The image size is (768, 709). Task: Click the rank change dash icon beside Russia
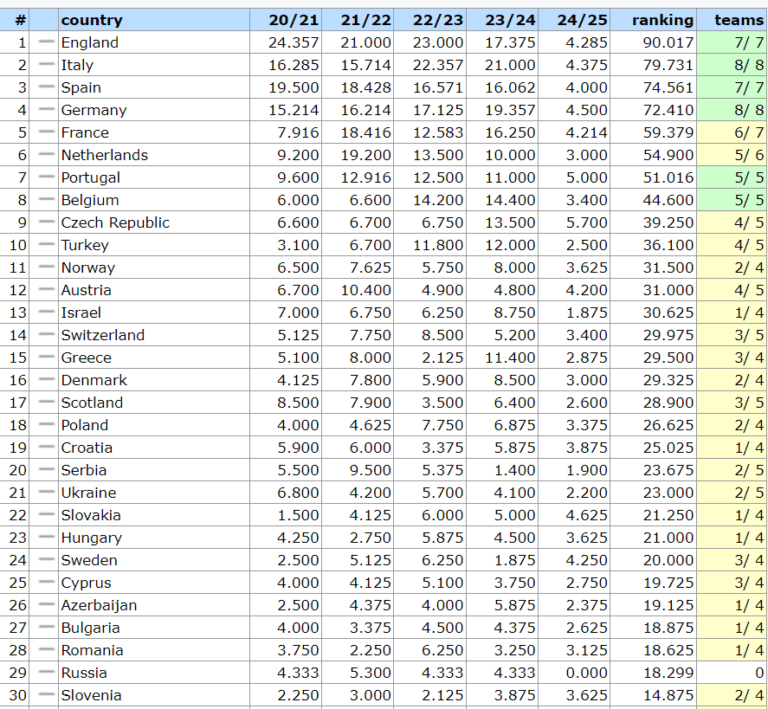(x=46, y=672)
